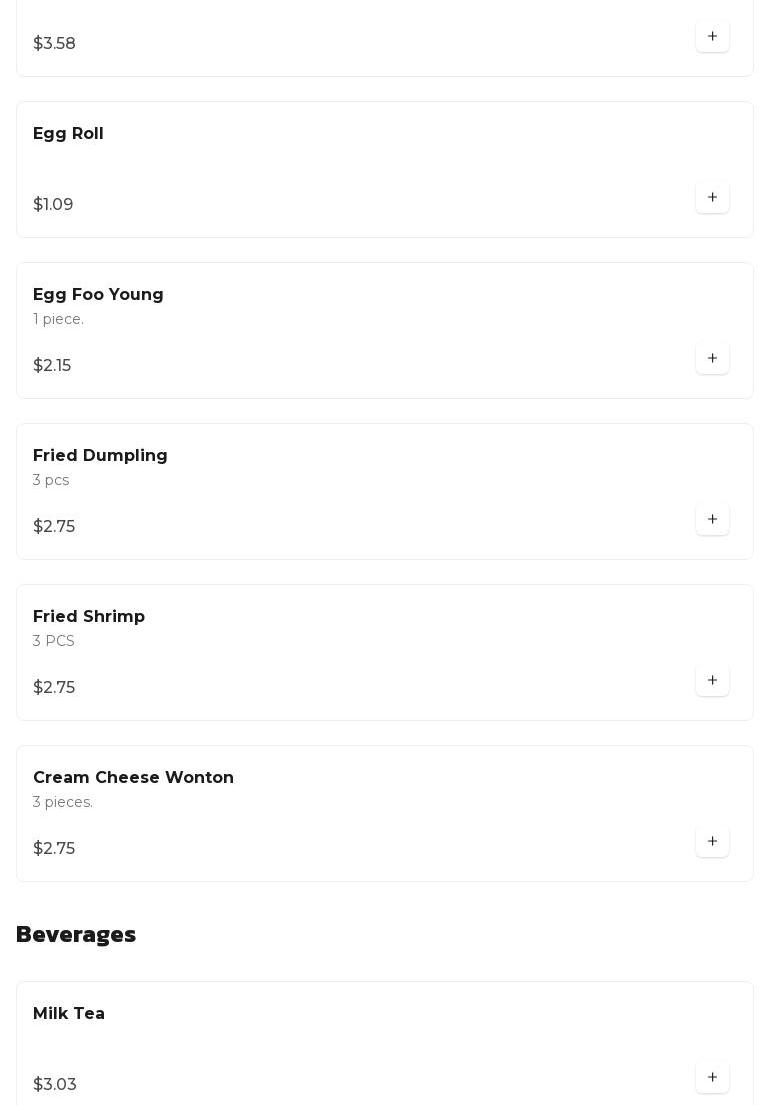Screen dimensions: 770x1105
Task: Select the Beverages section heading
Action: [x=76, y=934]
